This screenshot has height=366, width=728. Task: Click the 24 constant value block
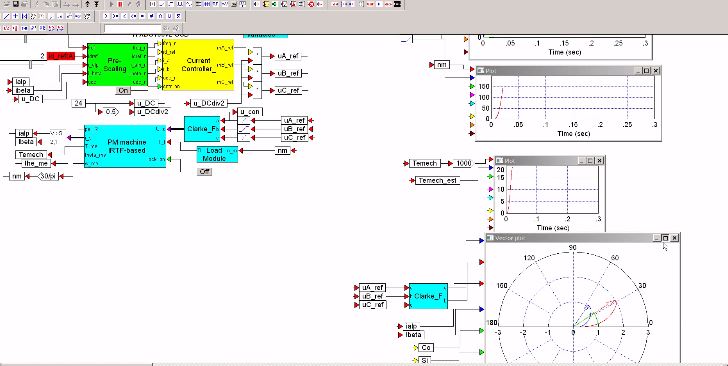click(79, 103)
